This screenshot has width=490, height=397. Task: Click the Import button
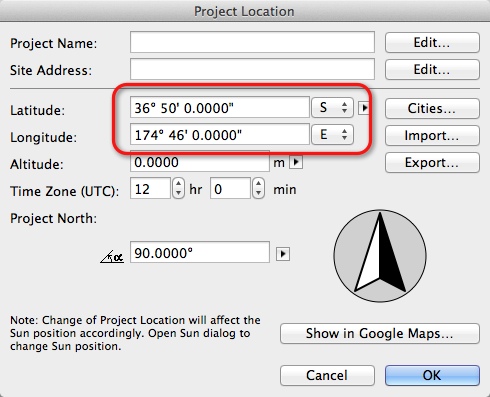(x=432, y=135)
